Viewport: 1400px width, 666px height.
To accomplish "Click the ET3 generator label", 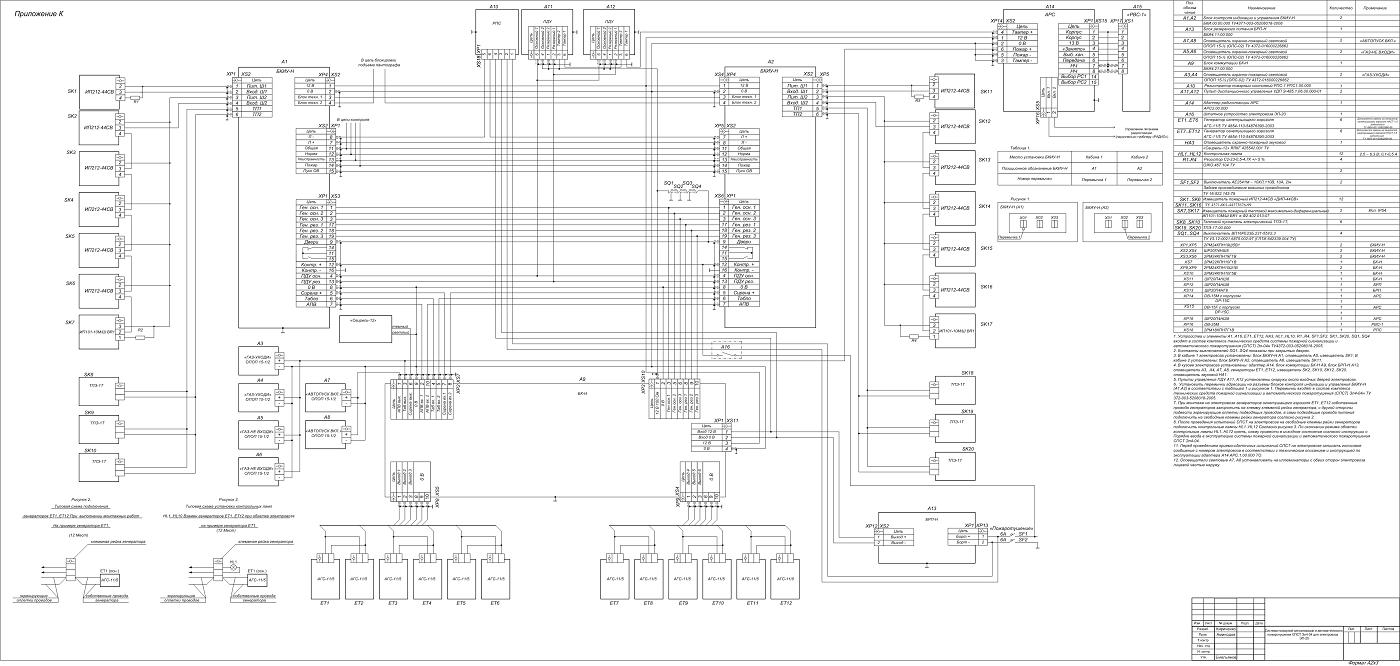I will [x=393, y=604].
